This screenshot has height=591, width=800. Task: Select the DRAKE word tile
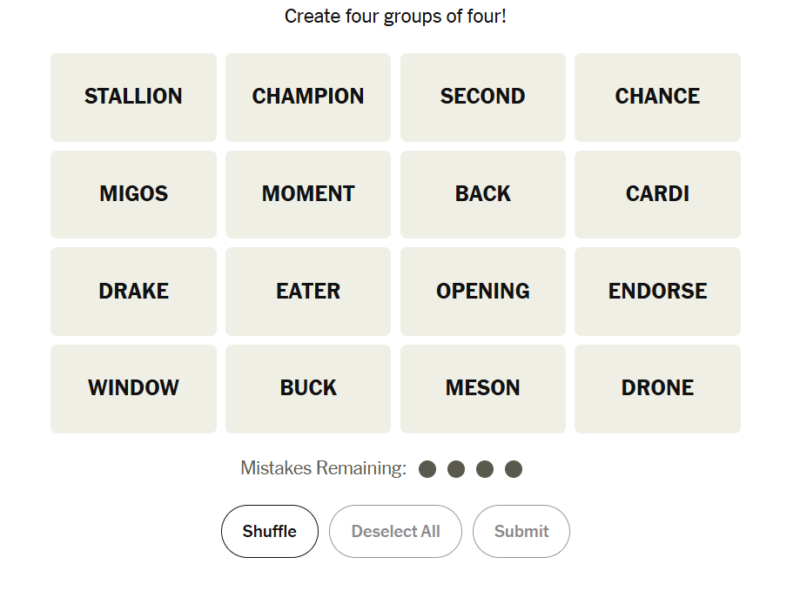click(x=133, y=291)
